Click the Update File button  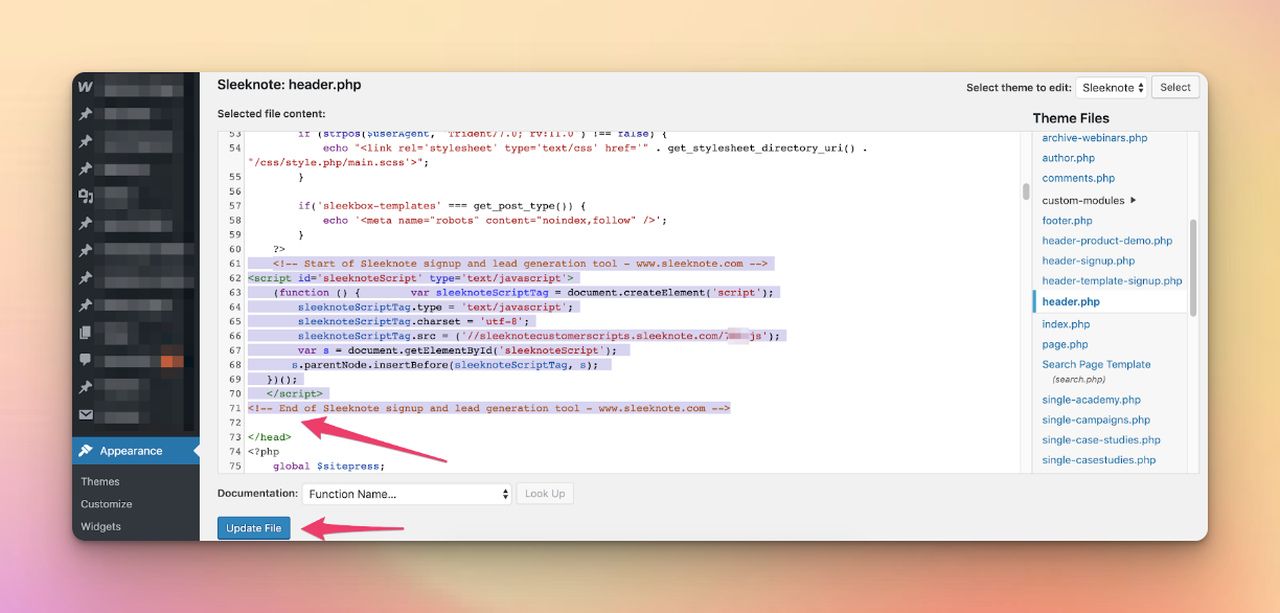point(254,528)
